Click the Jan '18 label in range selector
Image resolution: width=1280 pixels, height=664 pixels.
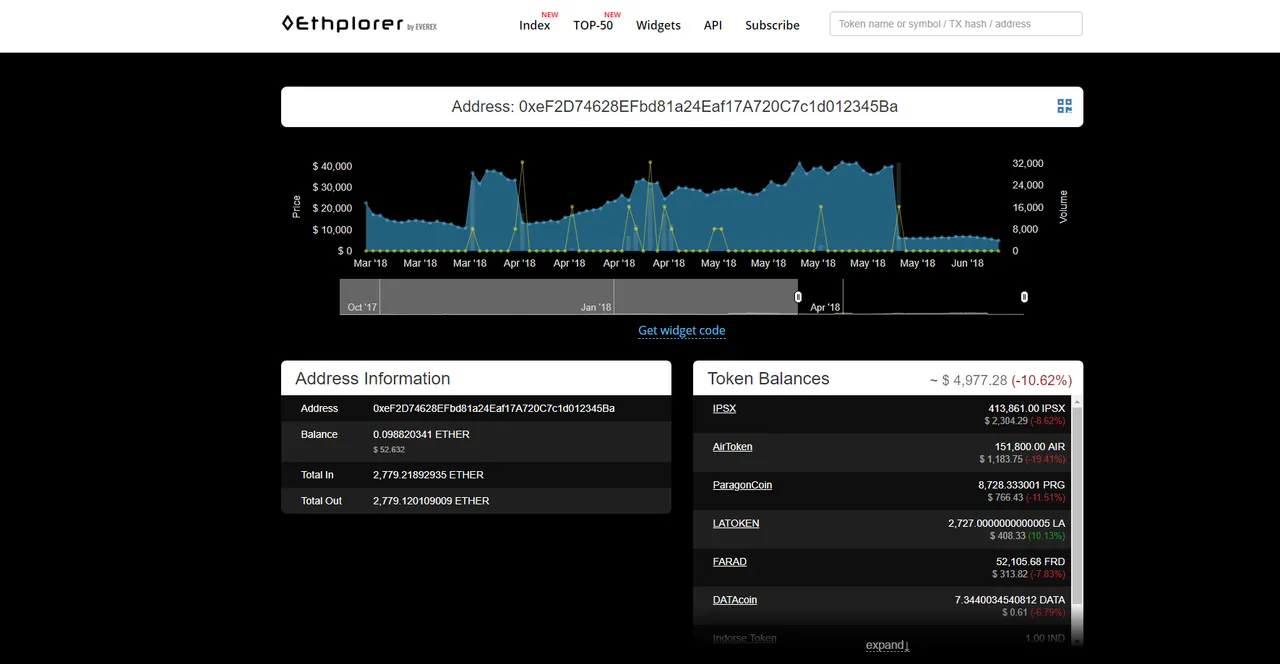596,307
